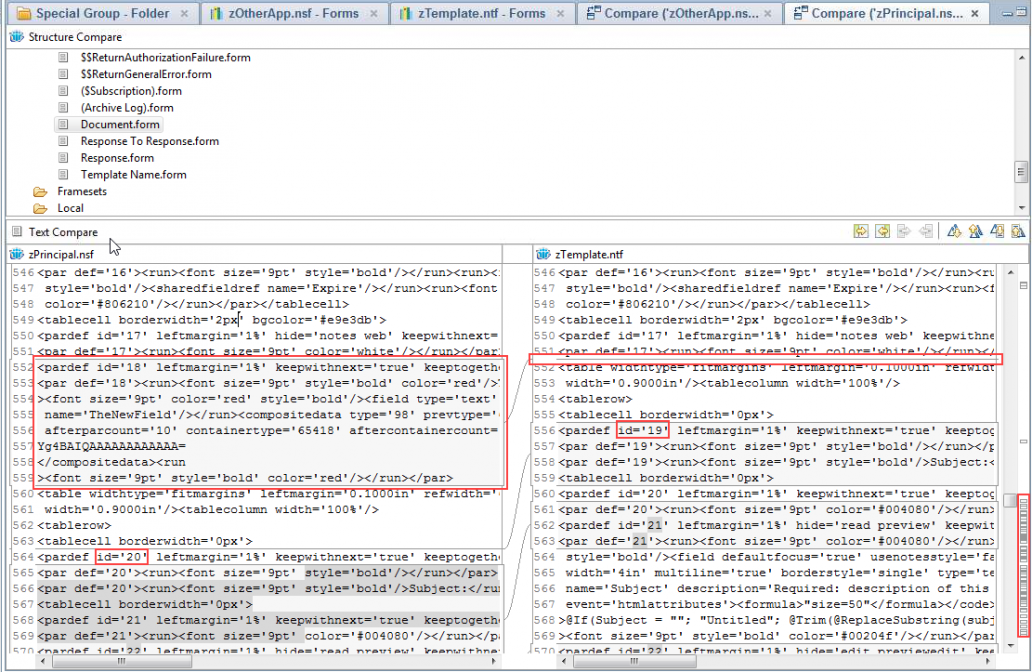Click form icon beside Document.form

pyautogui.click(x=63, y=124)
